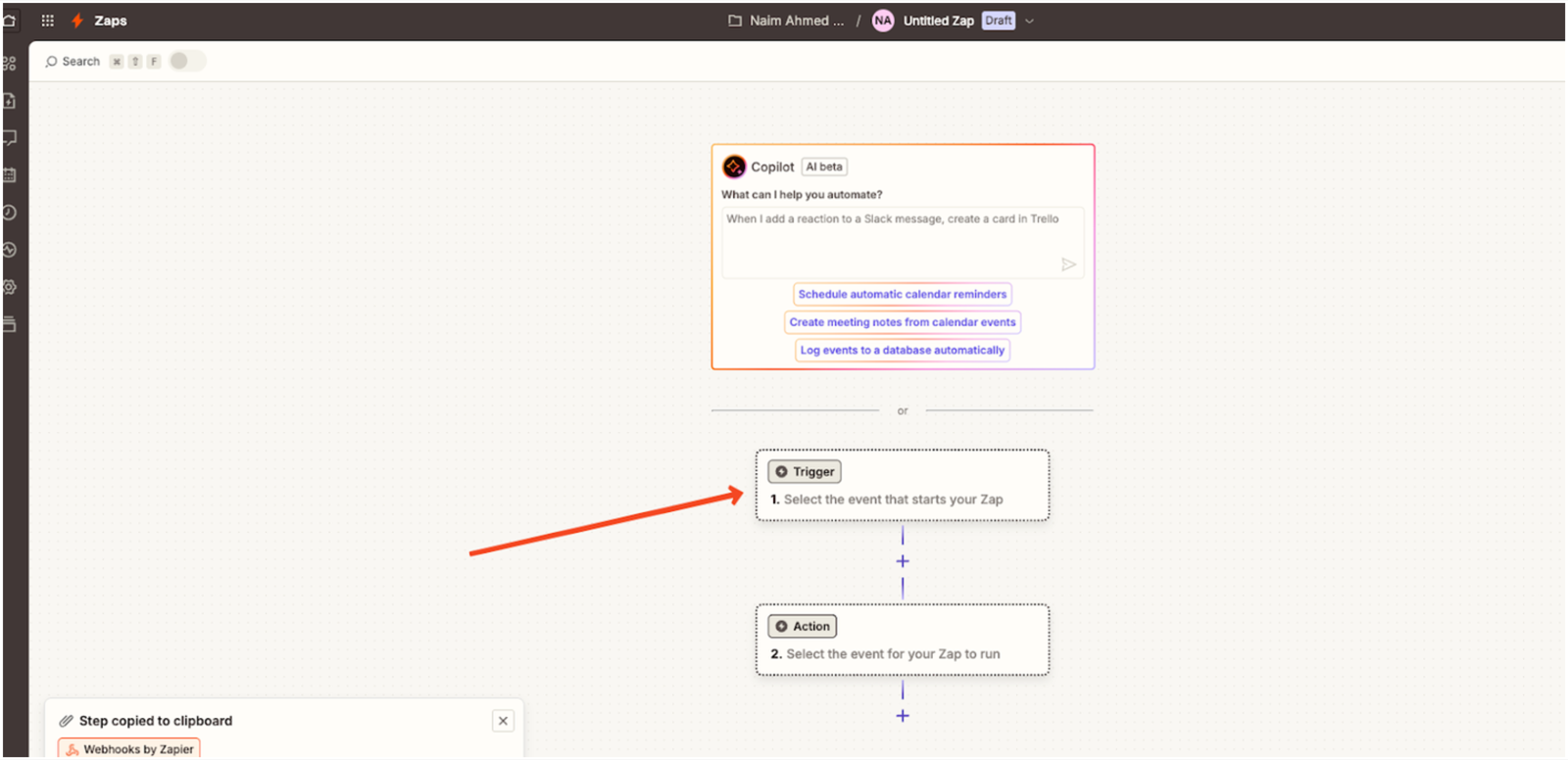1568x760 pixels.
Task: Click the Draft status badge
Action: (999, 21)
